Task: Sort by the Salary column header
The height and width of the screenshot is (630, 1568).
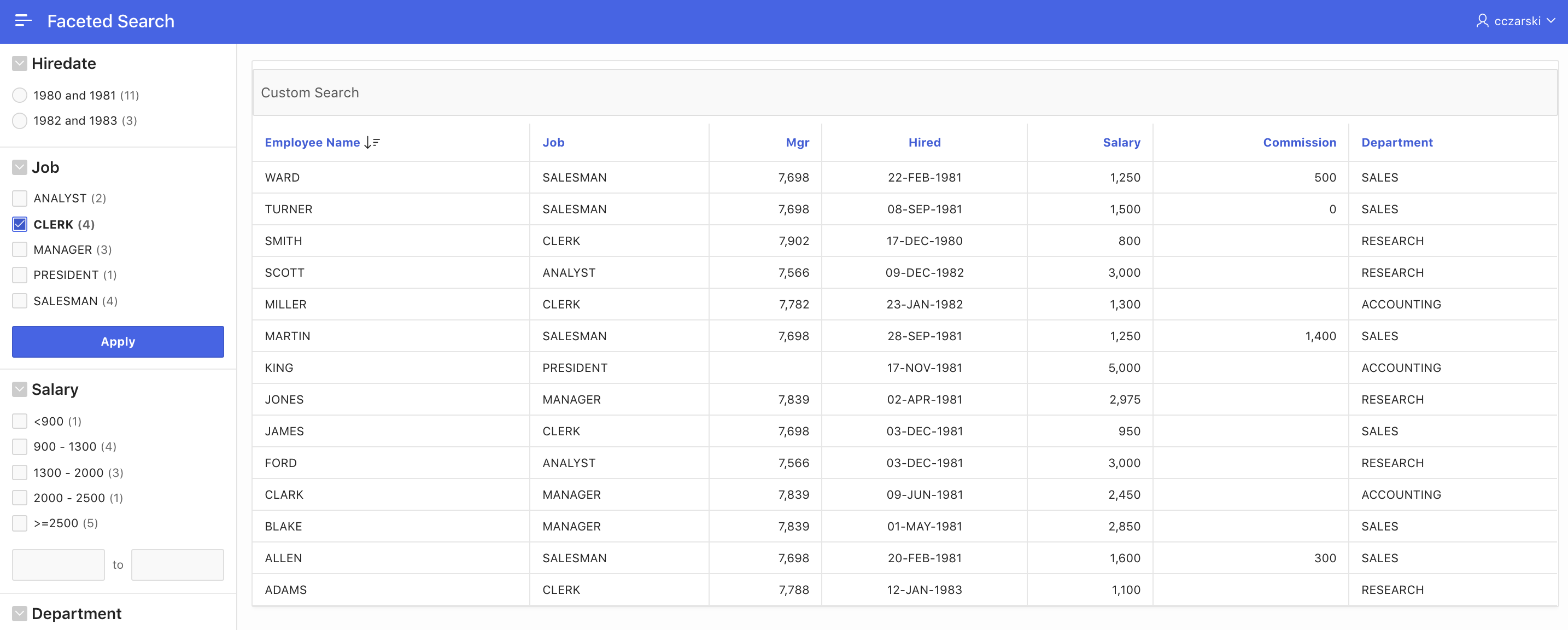Action: [x=1122, y=142]
